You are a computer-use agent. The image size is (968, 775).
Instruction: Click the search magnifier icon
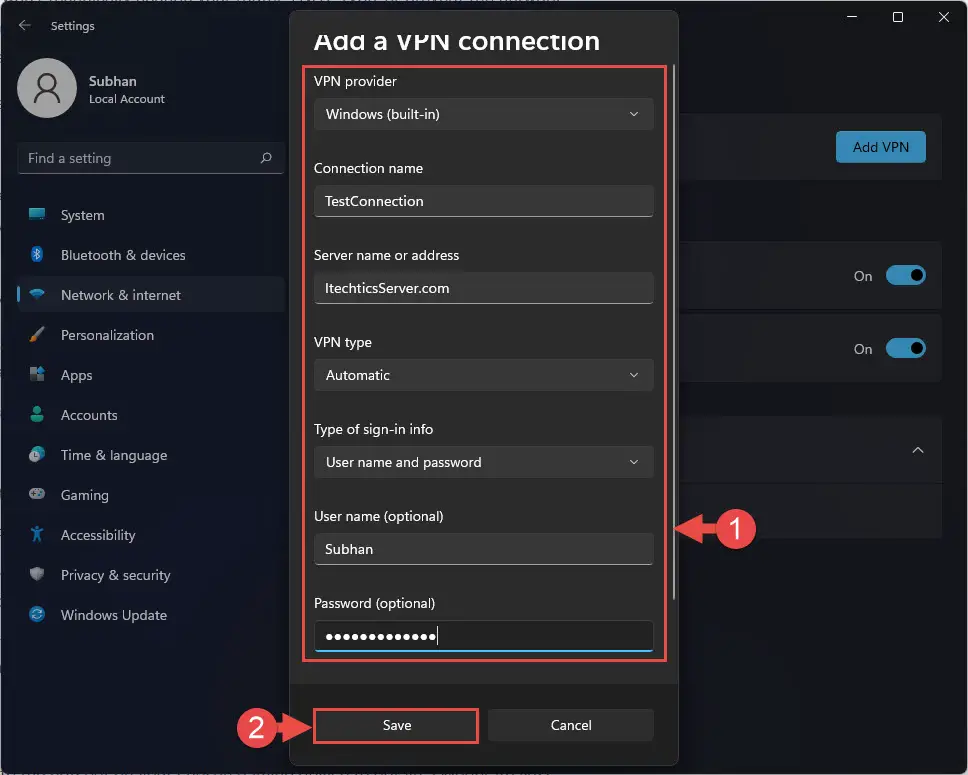tap(266, 158)
